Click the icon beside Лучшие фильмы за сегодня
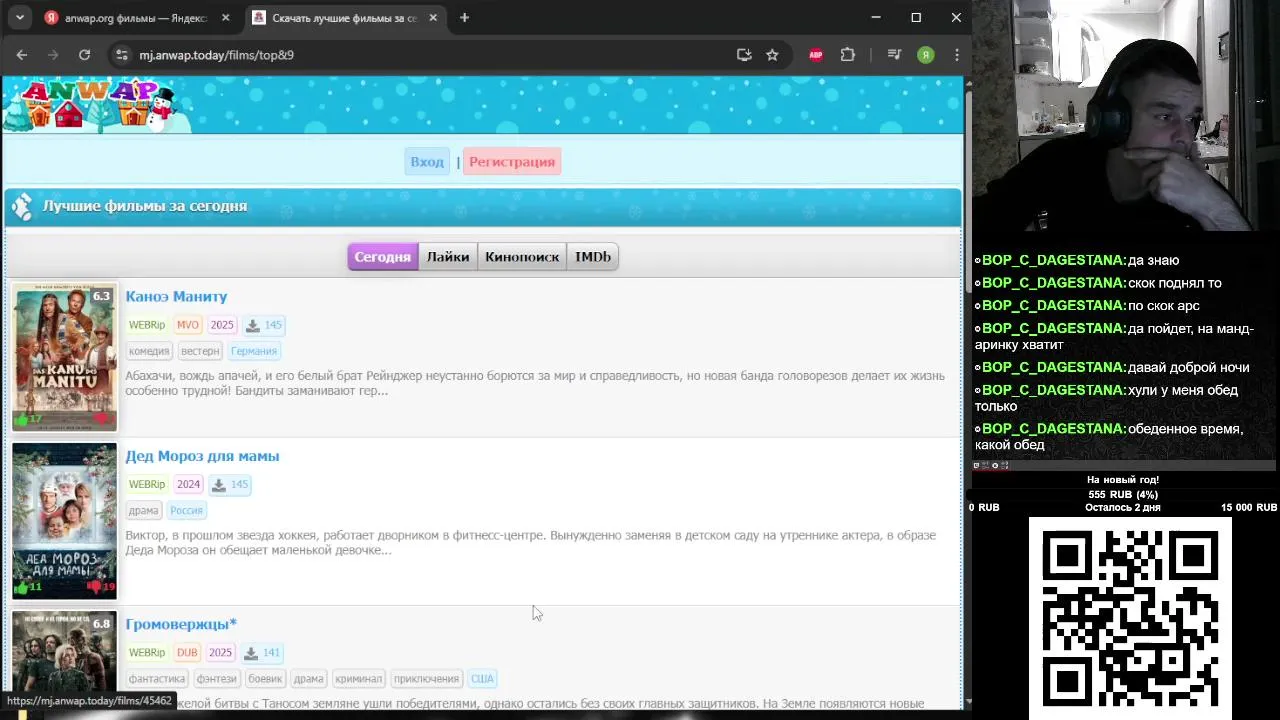 pos(21,207)
